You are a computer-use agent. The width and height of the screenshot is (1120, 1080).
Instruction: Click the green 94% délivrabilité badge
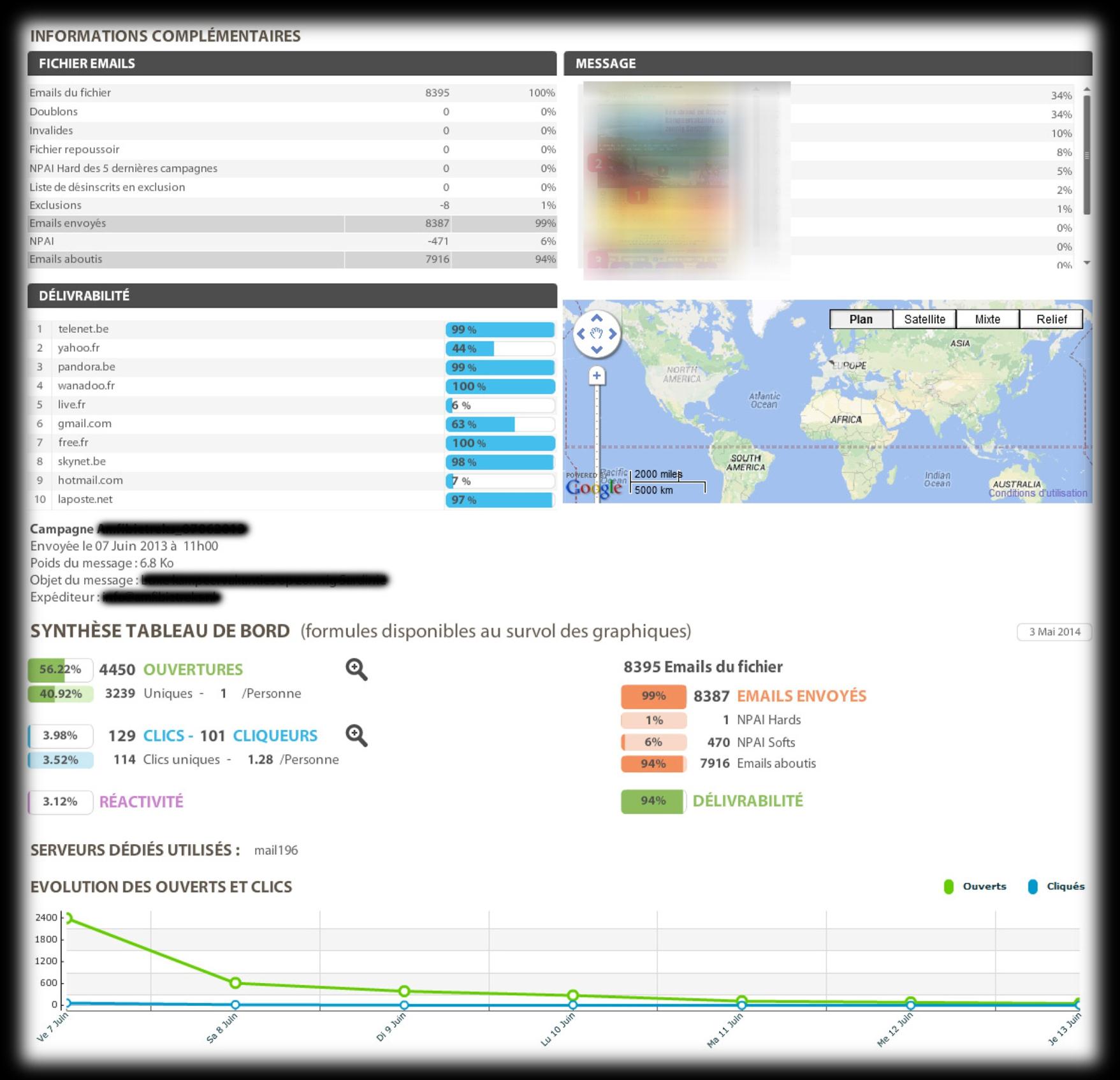coord(654,801)
